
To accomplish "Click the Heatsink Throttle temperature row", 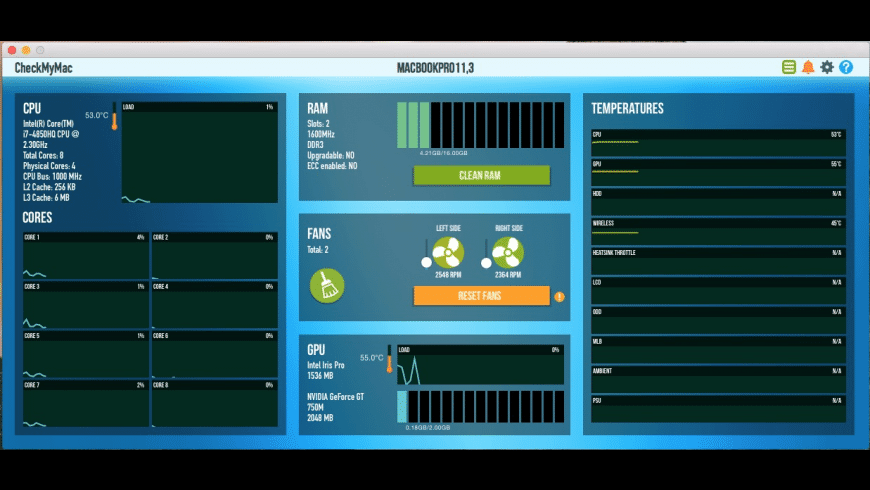I will [718, 261].
